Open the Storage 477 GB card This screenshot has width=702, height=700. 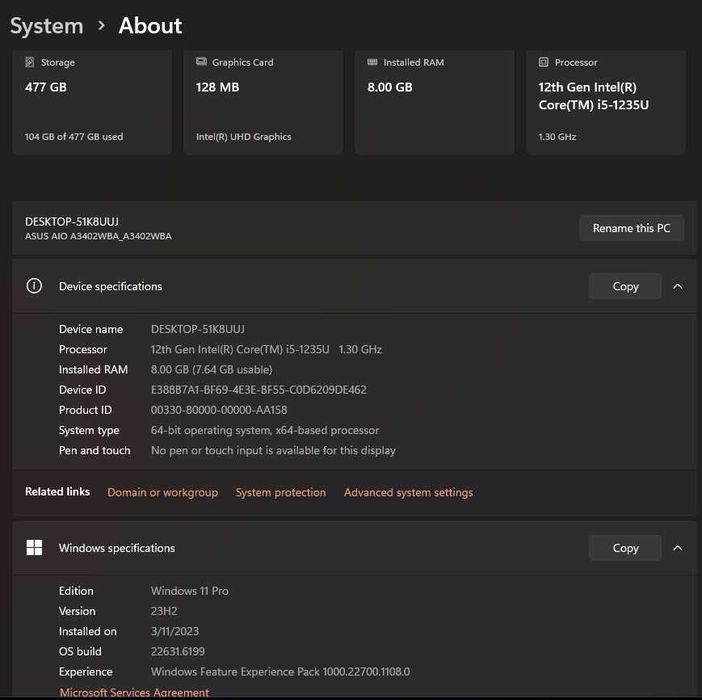tap(92, 102)
